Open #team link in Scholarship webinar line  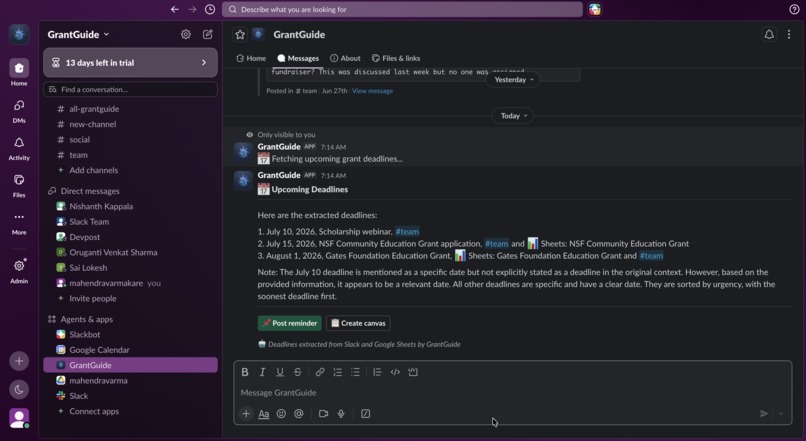(x=407, y=232)
